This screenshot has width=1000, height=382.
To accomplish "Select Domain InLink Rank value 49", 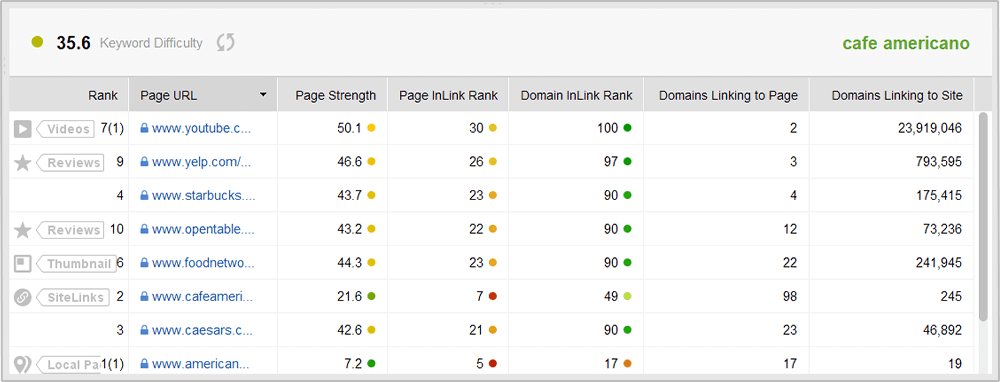I will (612, 296).
